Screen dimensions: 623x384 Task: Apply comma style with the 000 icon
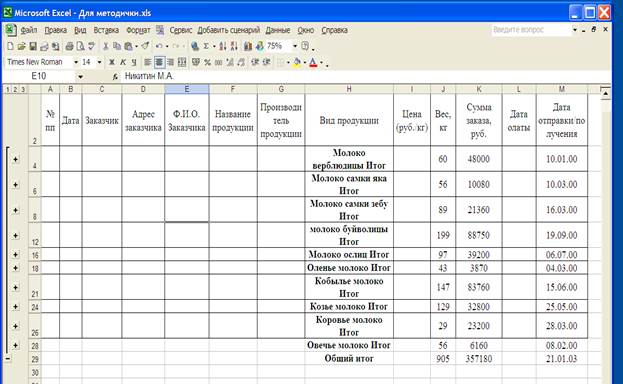(x=218, y=62)
